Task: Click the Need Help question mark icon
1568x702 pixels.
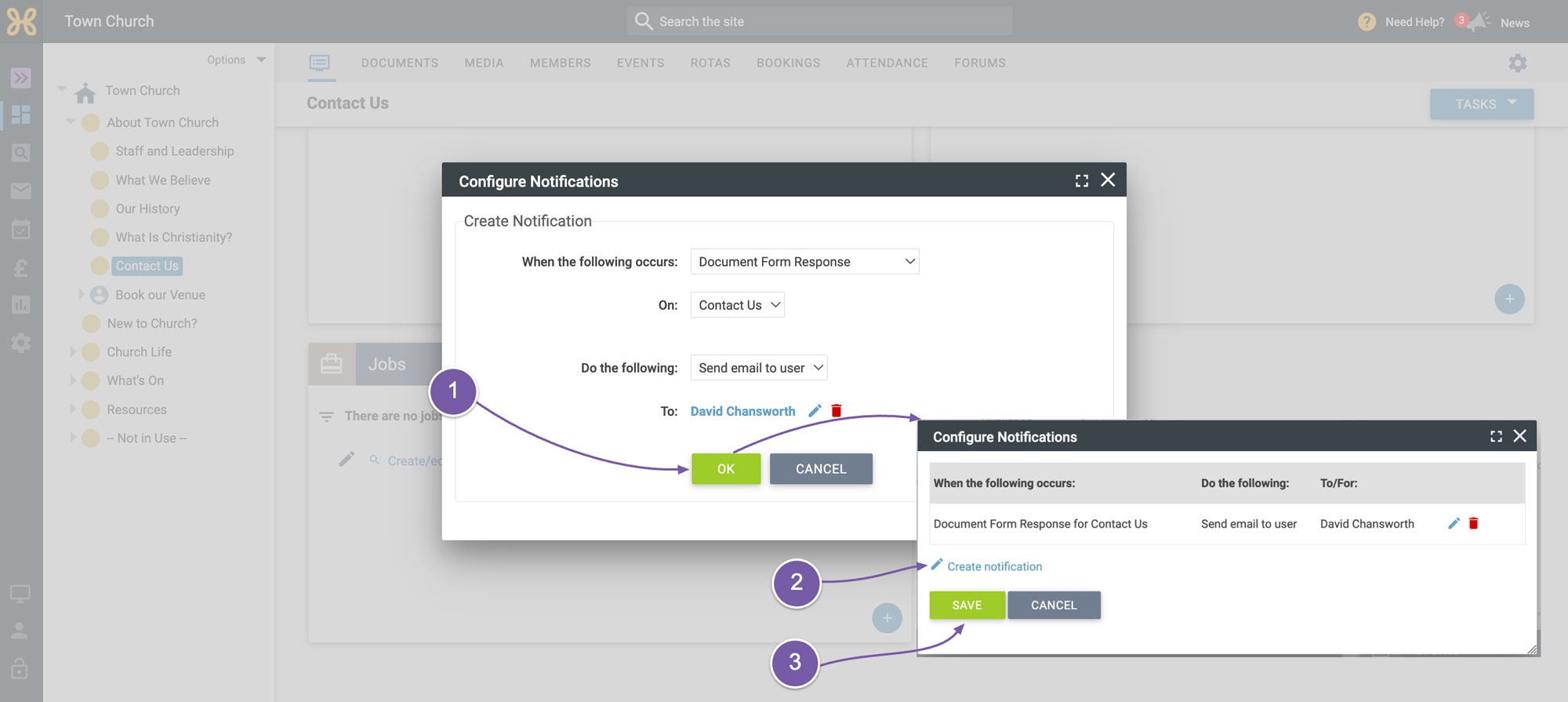Action: [1367, 22]
